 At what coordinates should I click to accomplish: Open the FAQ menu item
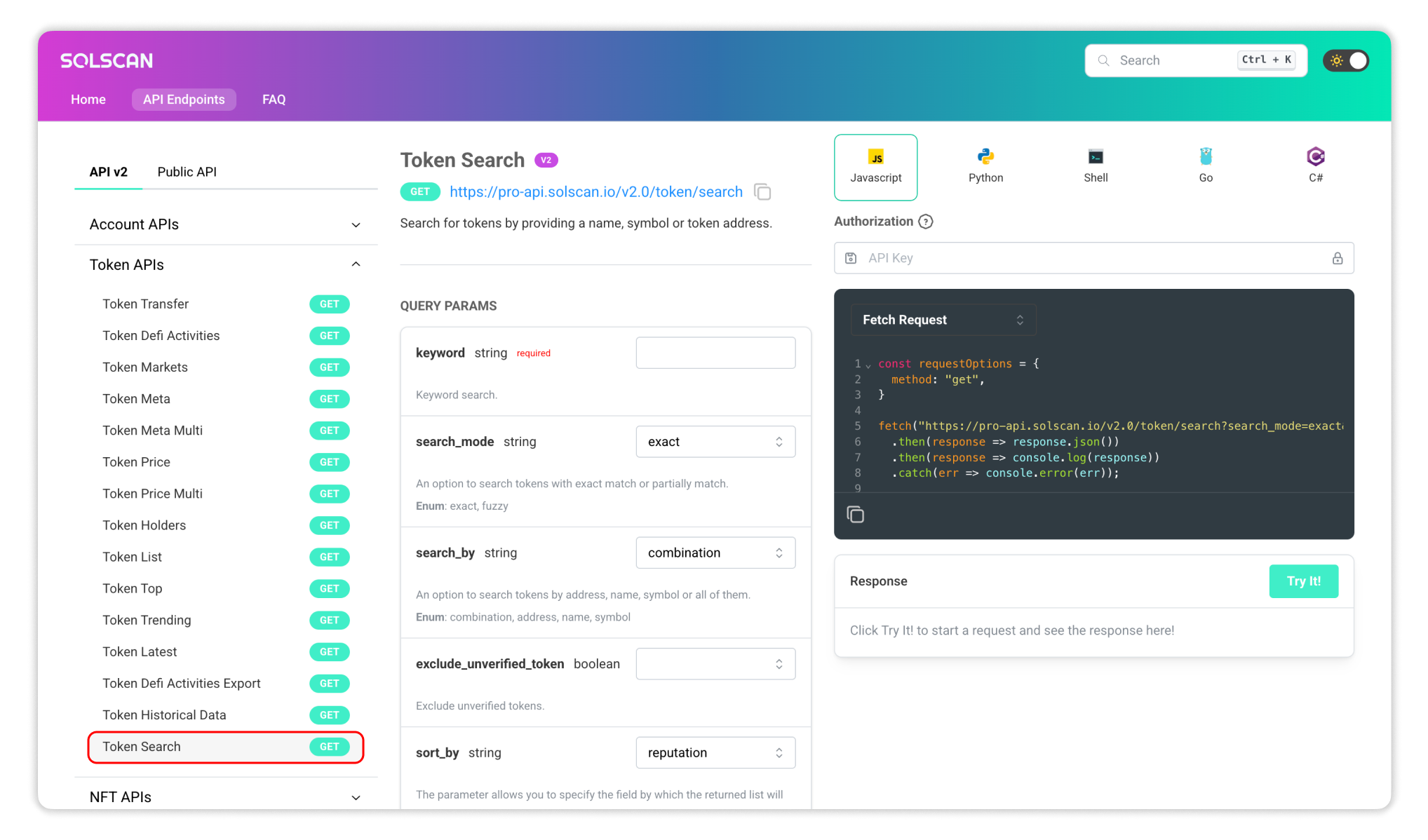(274, 100)
